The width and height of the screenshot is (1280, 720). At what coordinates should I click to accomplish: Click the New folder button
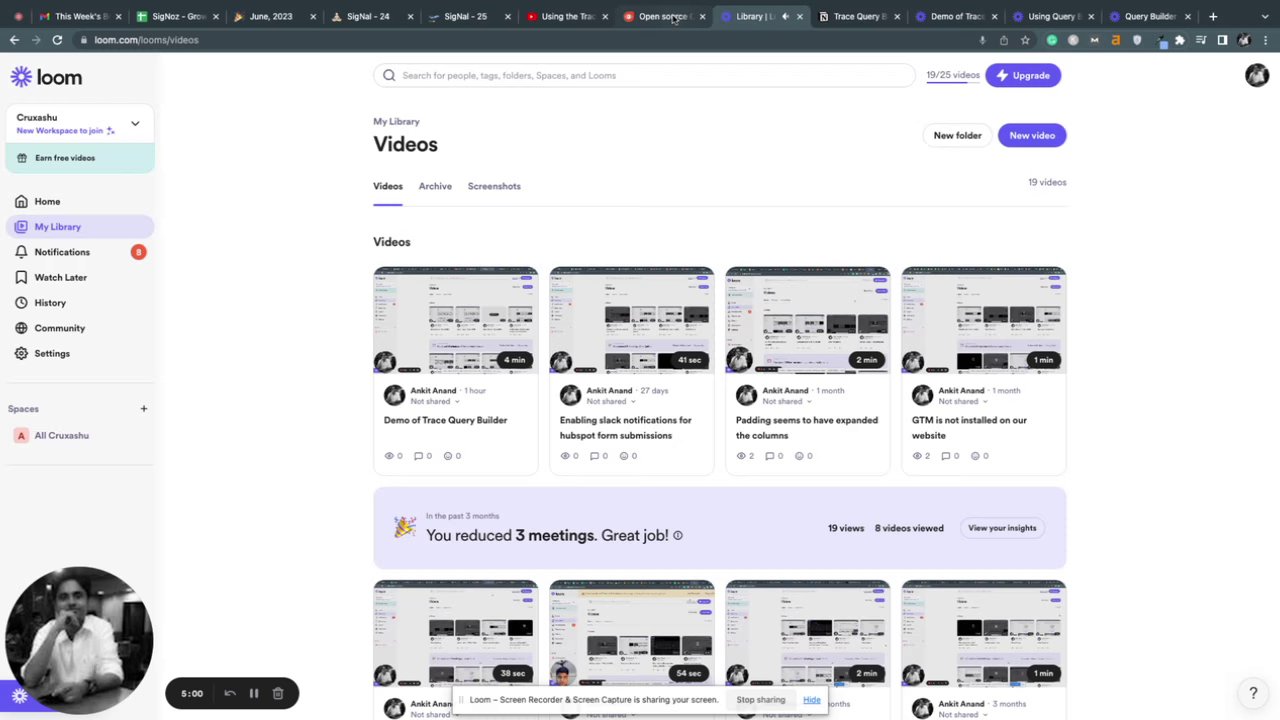pos(957,135)
